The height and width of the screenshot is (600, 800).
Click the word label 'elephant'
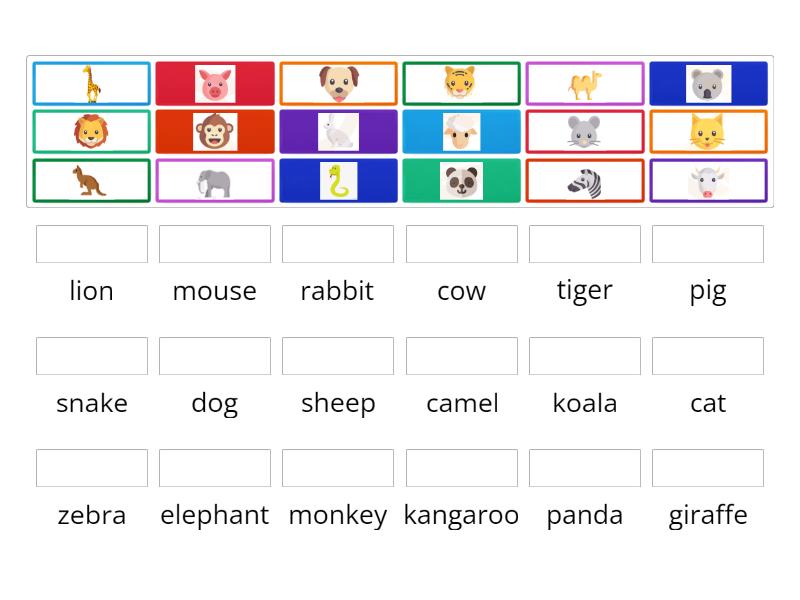214,515
